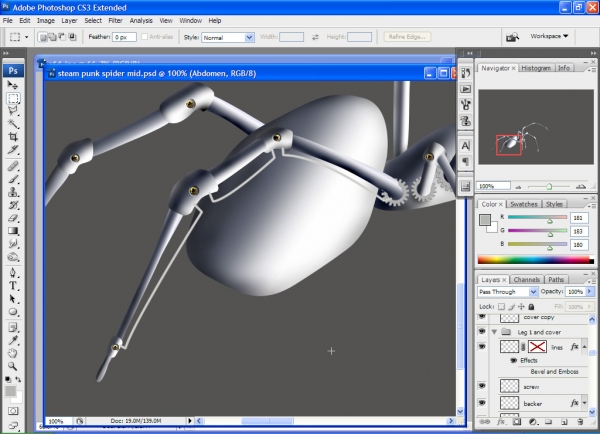
Task: Click the Go to Bridge icon
Action: coord(512,37)
